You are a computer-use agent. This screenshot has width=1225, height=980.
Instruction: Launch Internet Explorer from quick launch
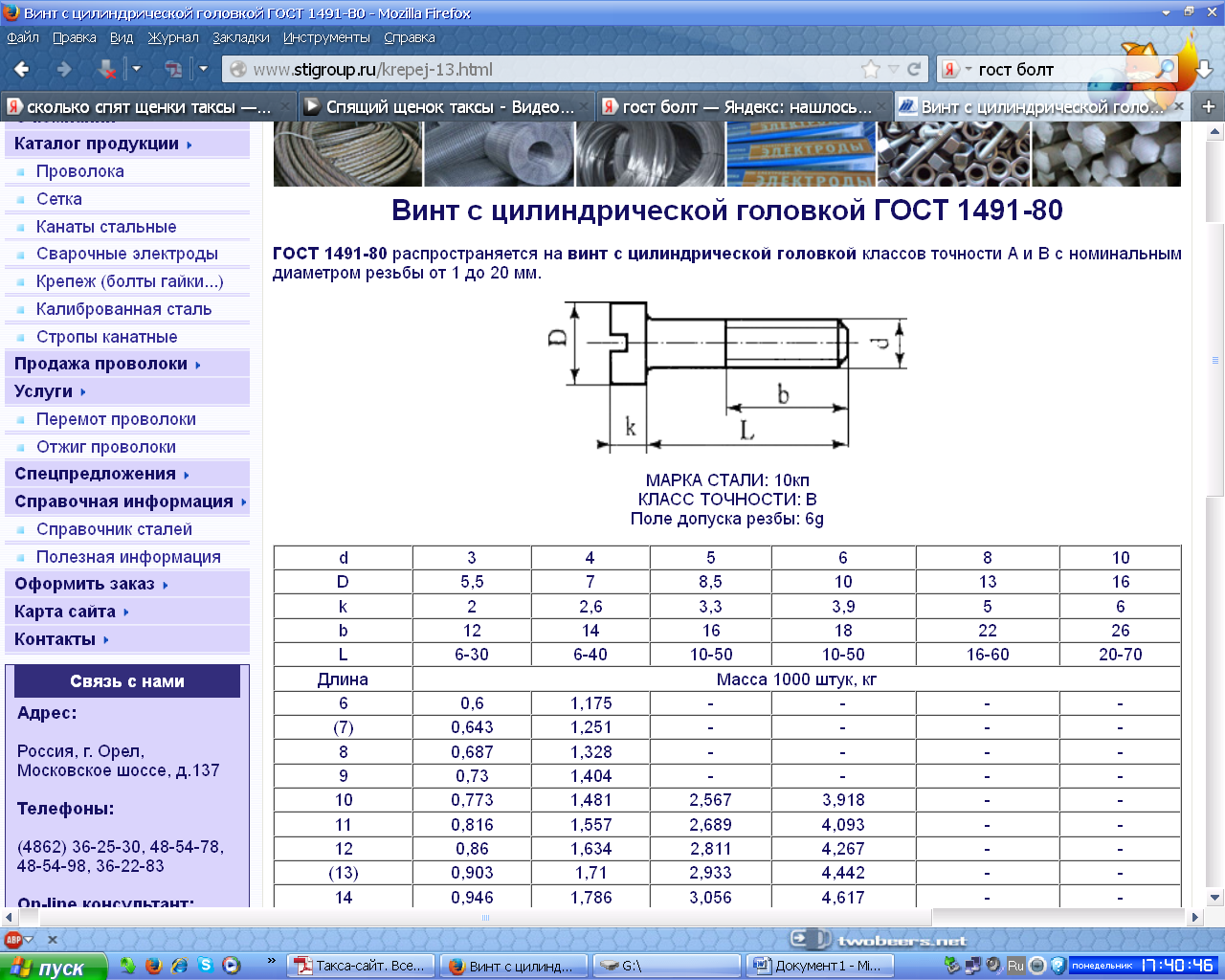tap(179, 966)
